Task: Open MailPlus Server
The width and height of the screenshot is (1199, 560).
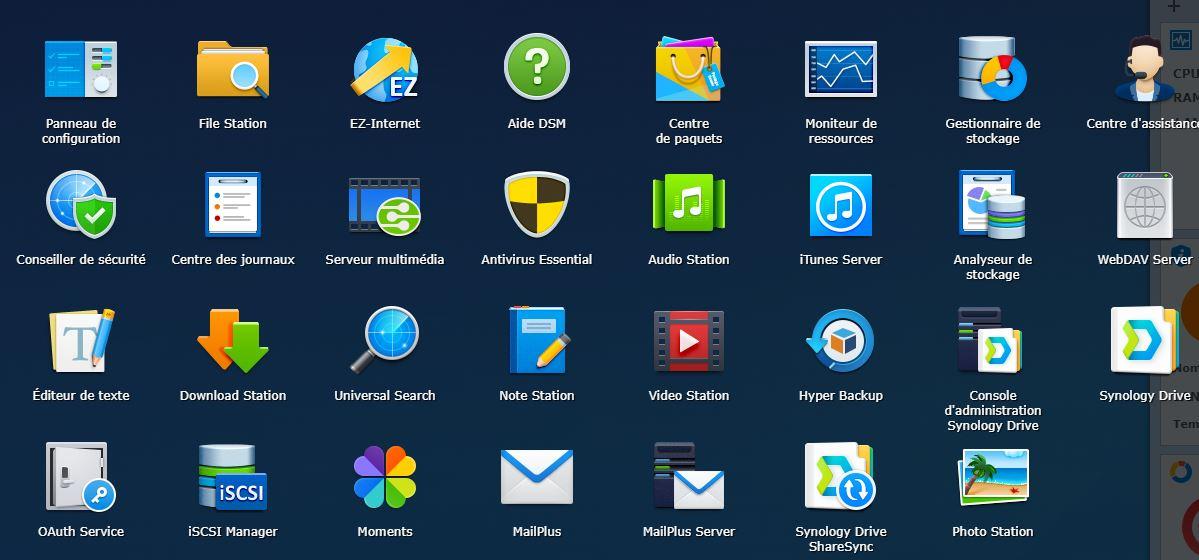Action: (689, 476)
